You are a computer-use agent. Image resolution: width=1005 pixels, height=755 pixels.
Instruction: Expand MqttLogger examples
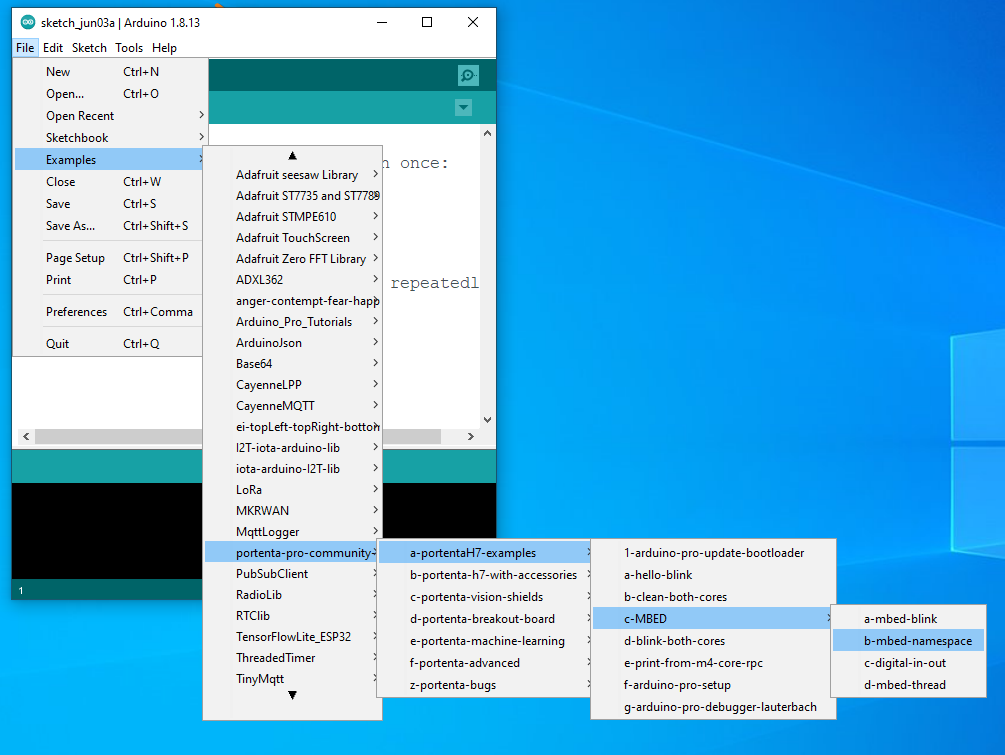click(x=292, y=532)
